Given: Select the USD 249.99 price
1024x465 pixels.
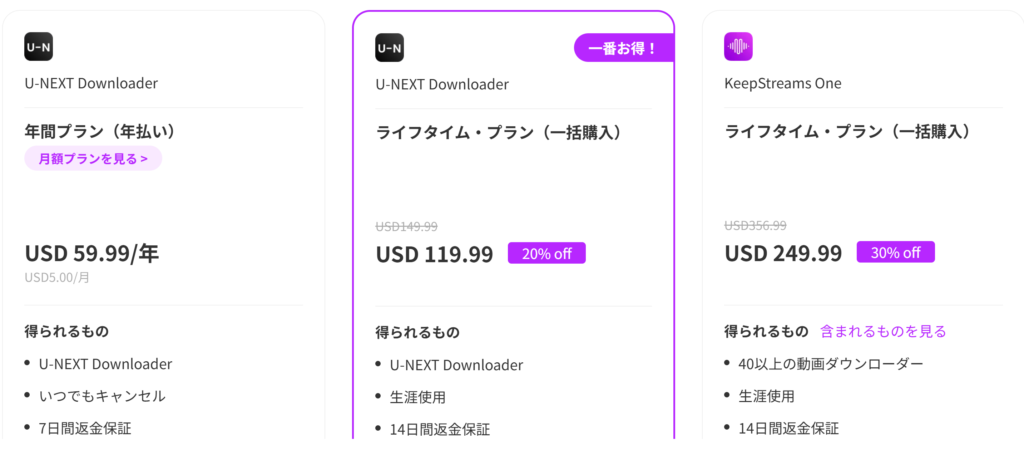Looking at the screenshot, I should tap(783, 253).
